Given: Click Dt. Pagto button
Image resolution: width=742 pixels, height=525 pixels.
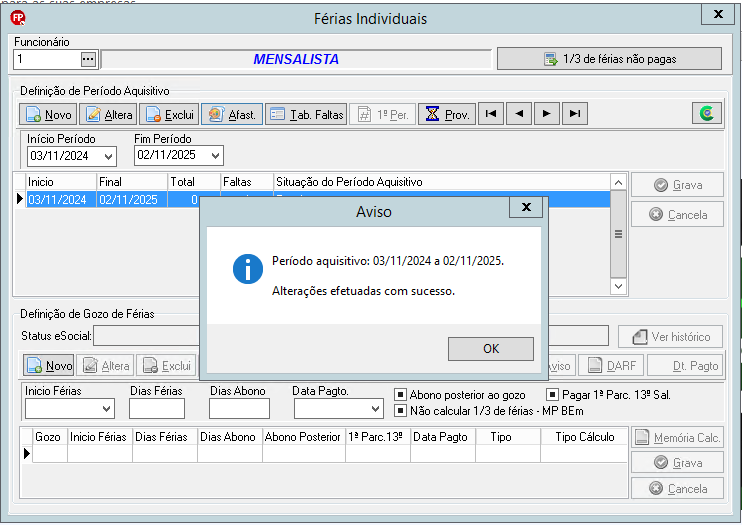Looking at the screenshot, I should click(x=685, y=365).
